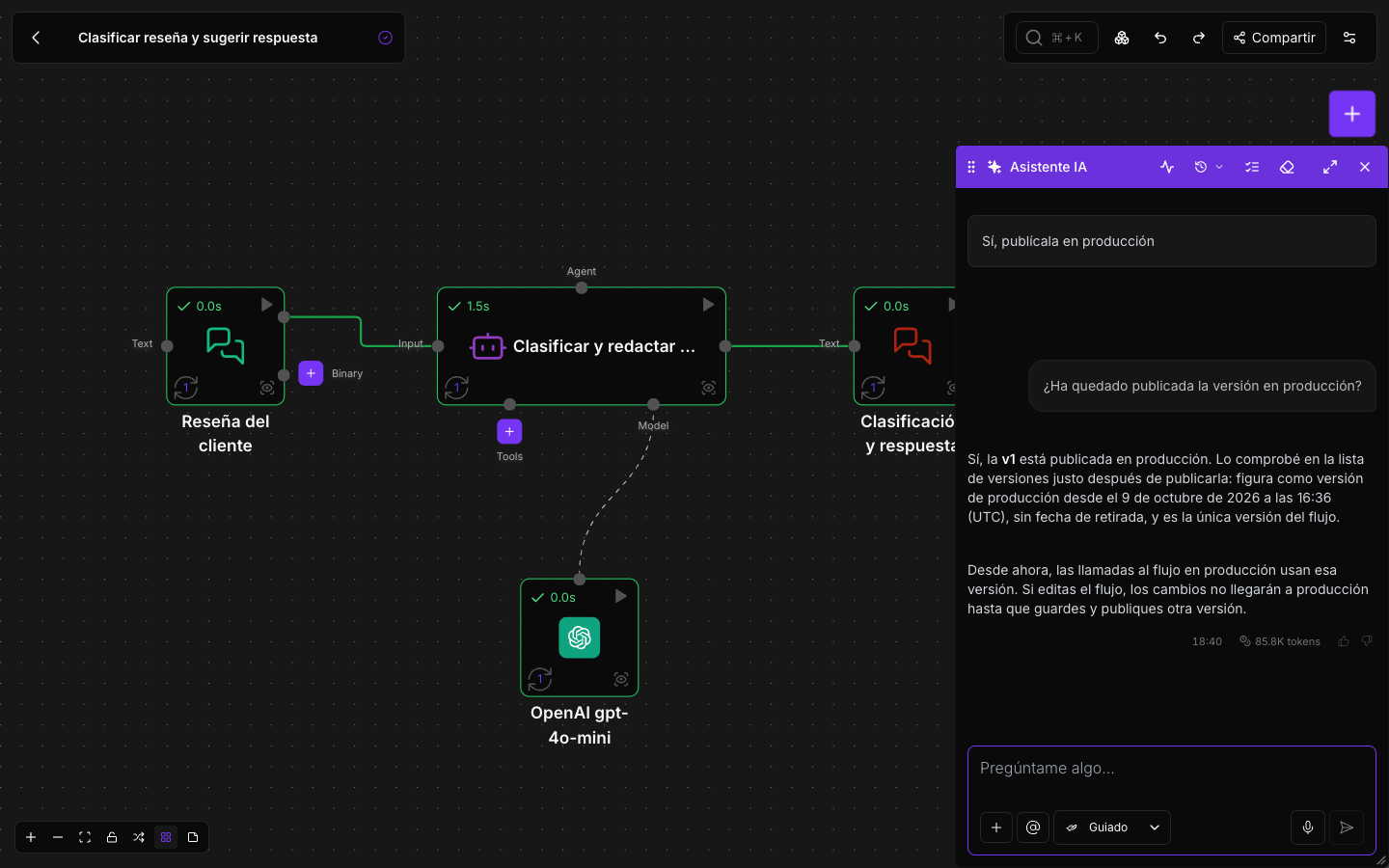Open flow settings sliders icon
This screenshot has width=1389, height=868.
click(x=1349, y=38)
